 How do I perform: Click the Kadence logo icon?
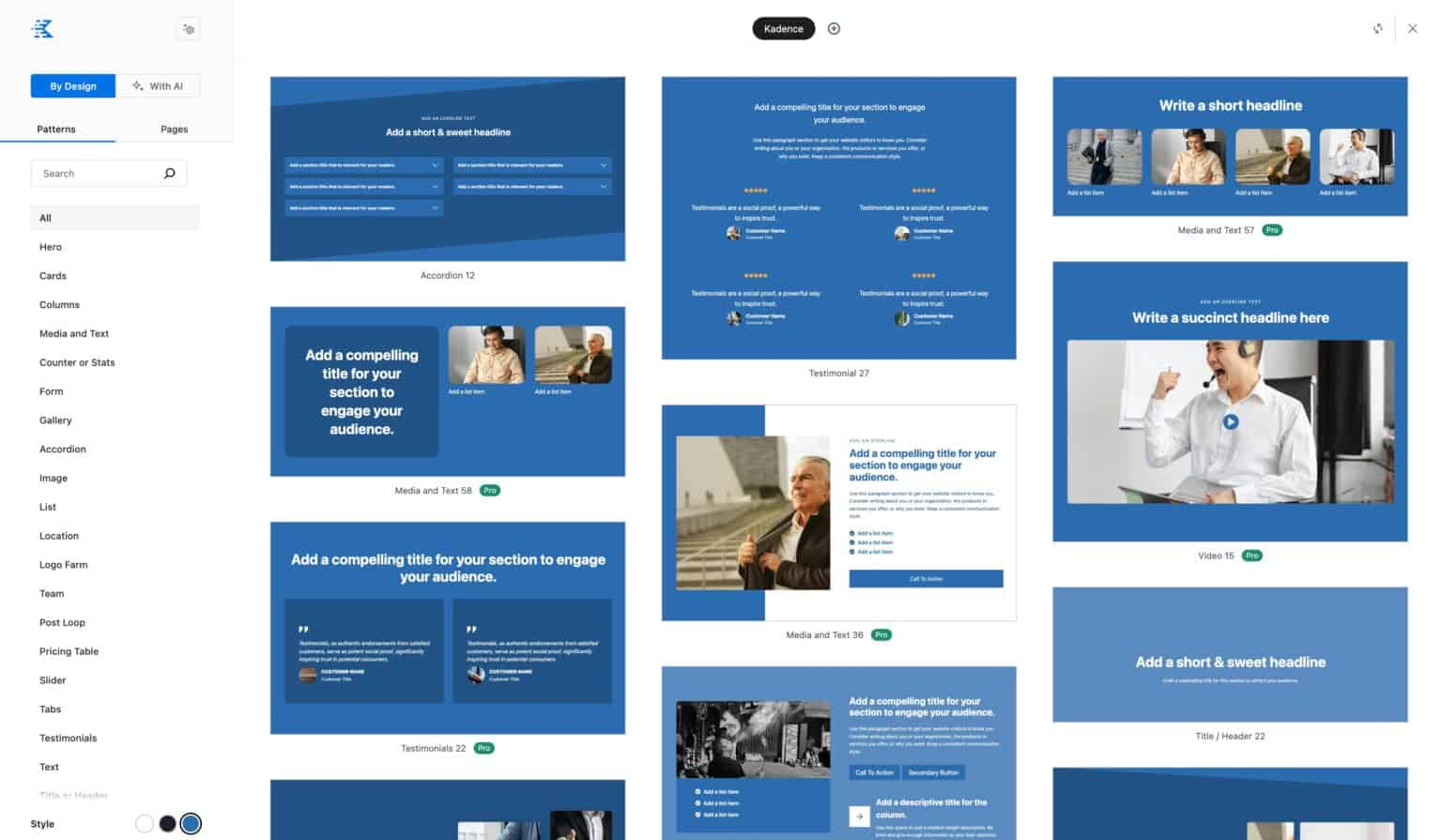click(42, 29)
